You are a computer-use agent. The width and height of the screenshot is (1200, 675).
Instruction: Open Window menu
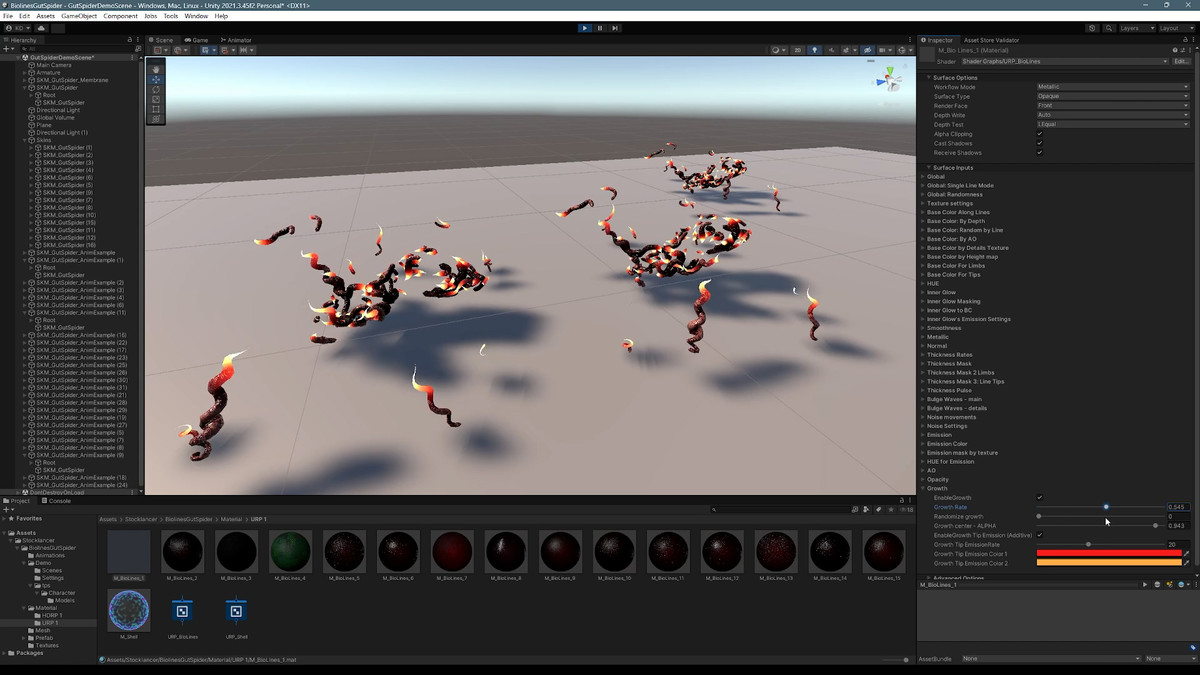point(196,16)
